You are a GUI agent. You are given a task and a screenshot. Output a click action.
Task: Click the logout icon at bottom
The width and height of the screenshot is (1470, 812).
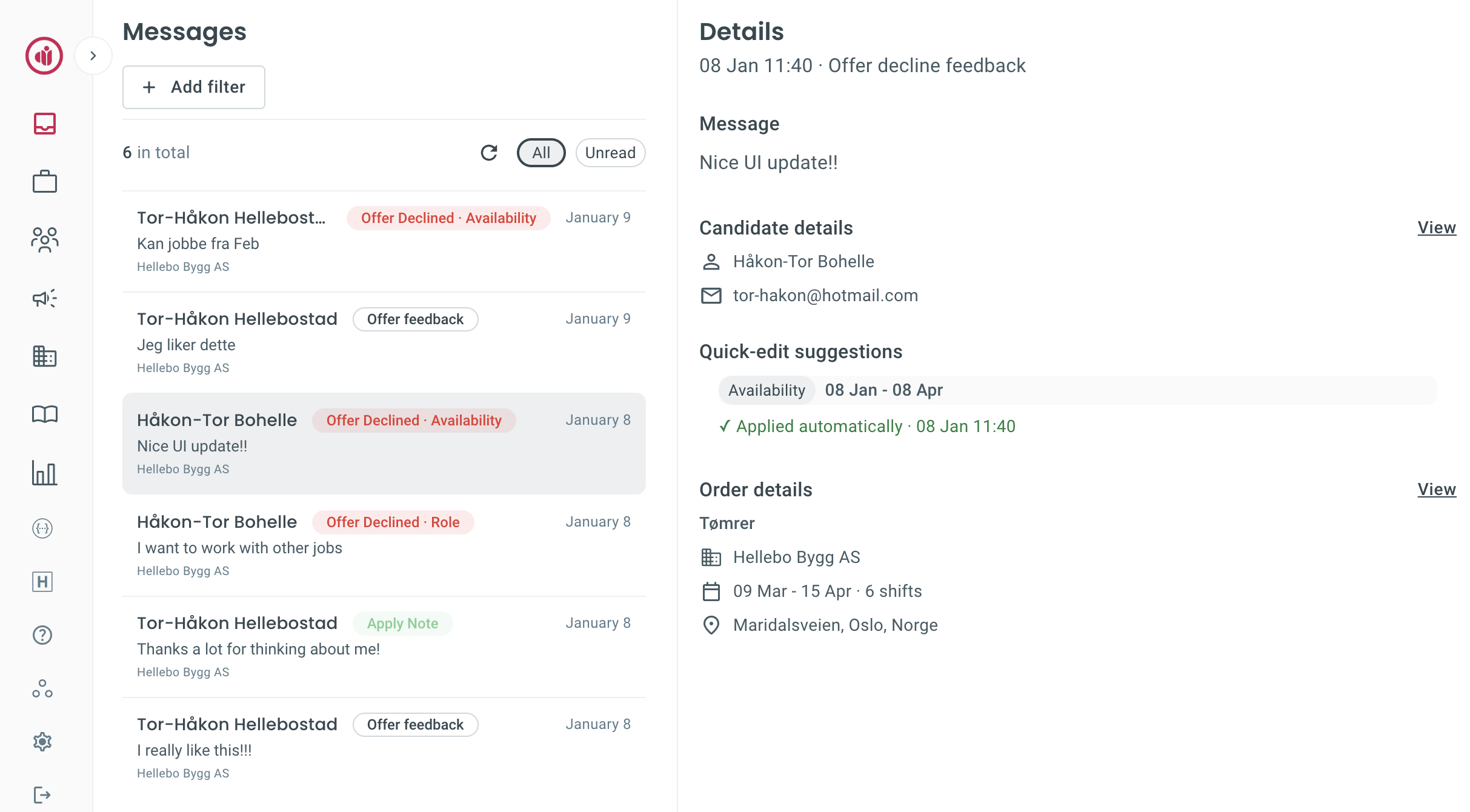42,794
